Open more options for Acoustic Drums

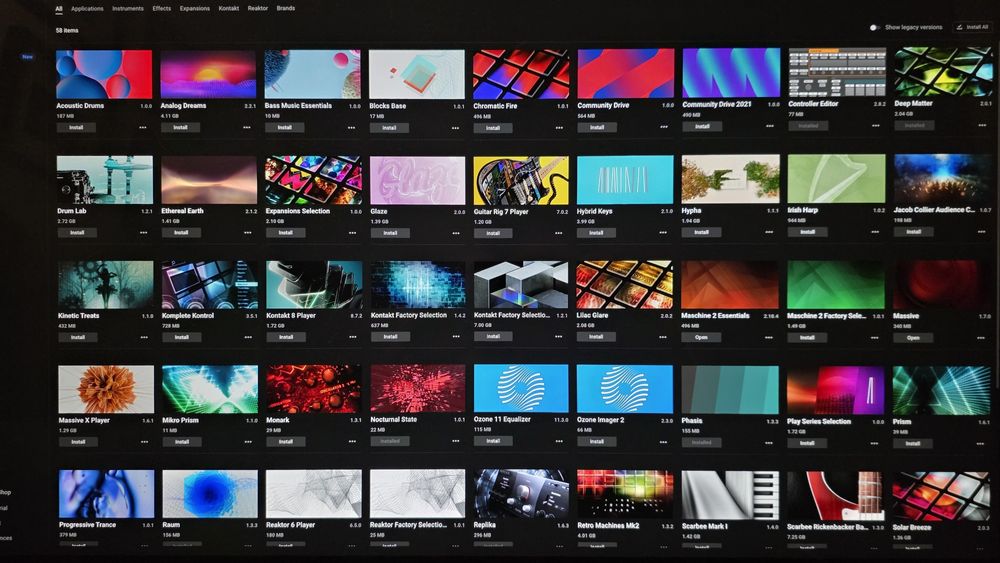point(143,128)
